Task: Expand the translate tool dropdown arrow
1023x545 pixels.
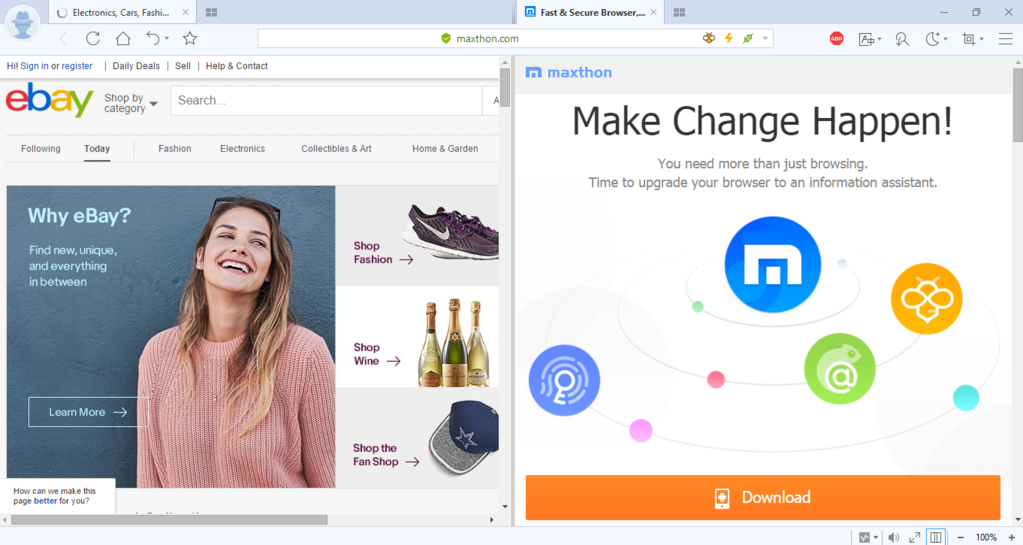Action: 879,39
